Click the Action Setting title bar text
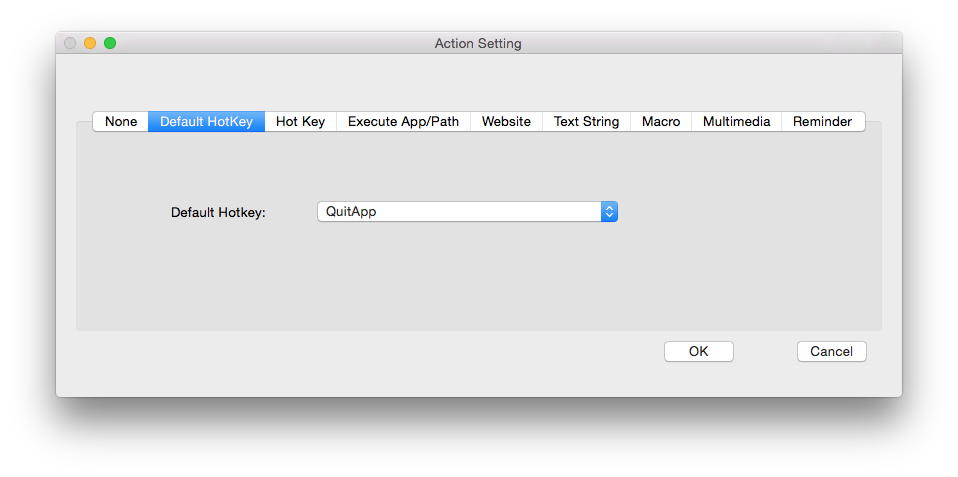The image size is (958, 477). coord(478,44)
